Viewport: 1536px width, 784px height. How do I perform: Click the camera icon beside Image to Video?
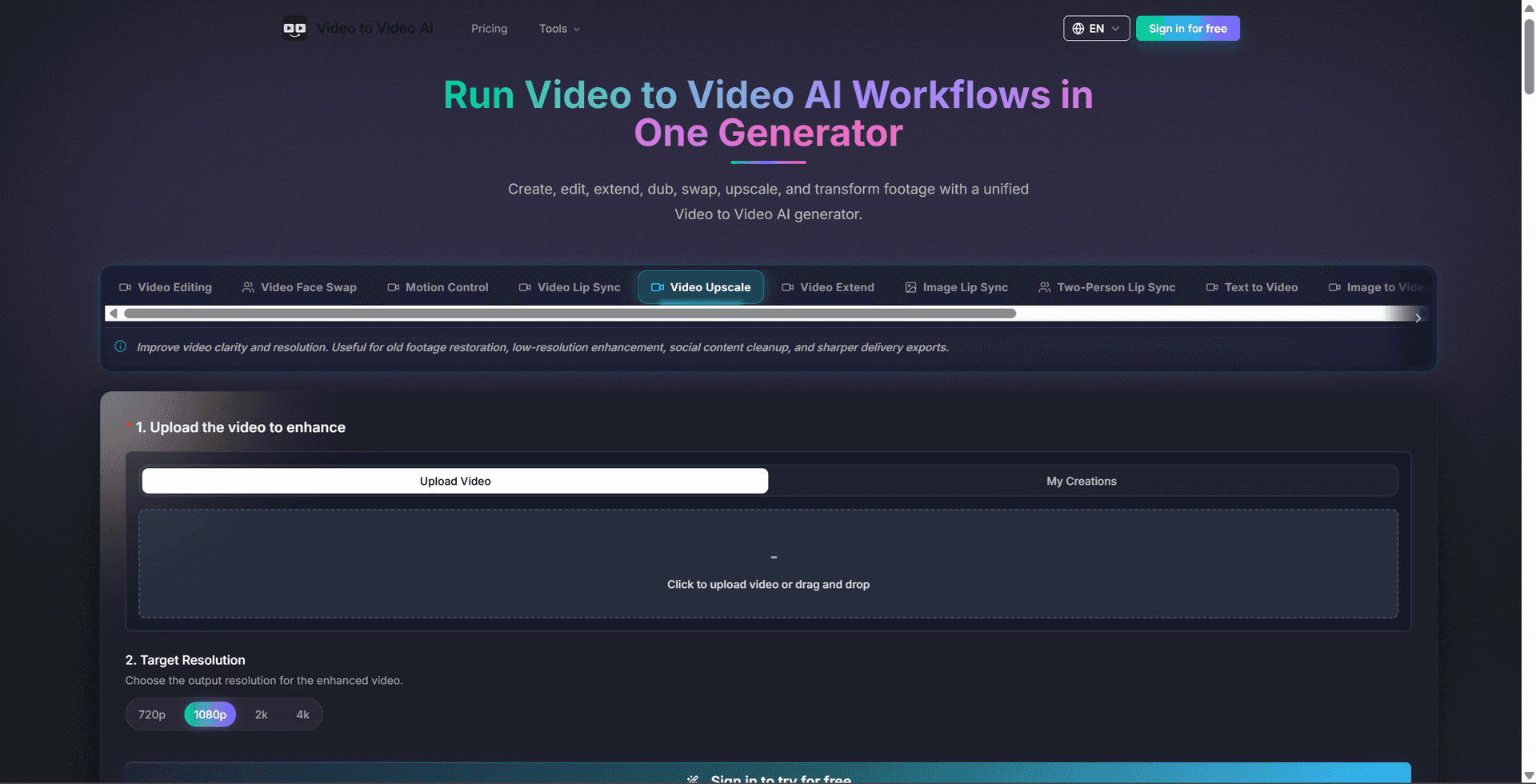[x=1334, y=287]
